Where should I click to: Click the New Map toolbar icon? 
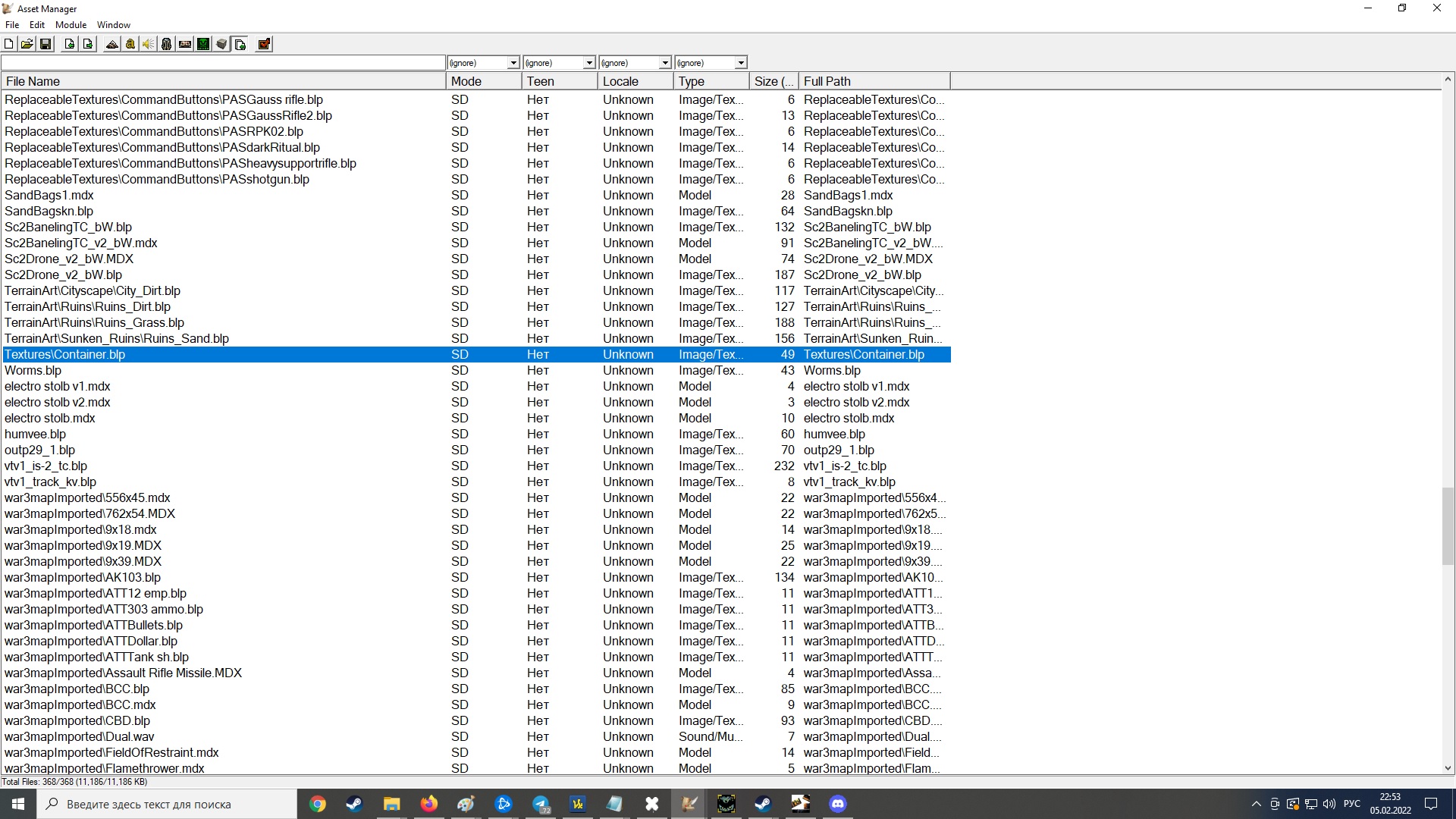pyautogui.click(x=9, y=44)
